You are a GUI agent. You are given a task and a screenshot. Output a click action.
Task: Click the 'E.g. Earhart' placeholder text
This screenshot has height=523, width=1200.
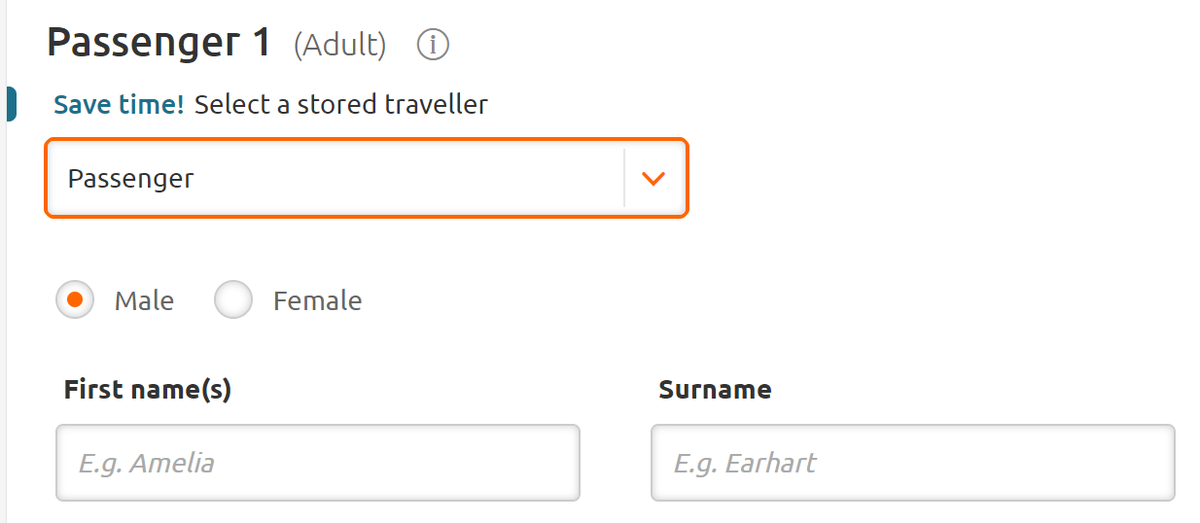[x=744, y=463]
